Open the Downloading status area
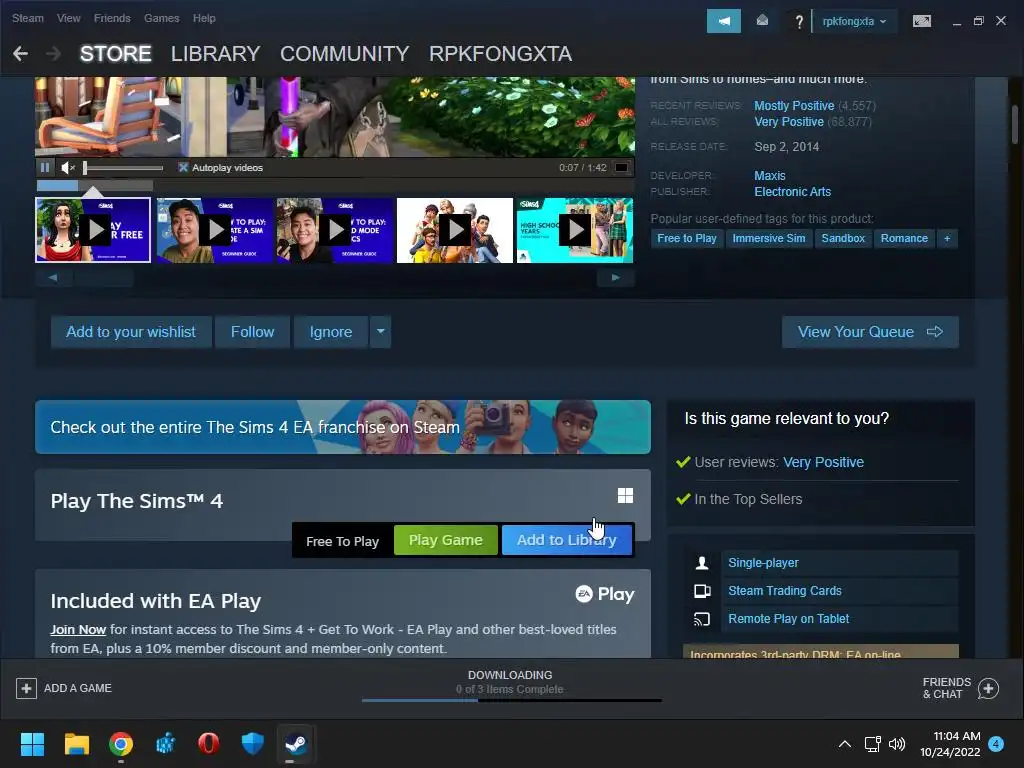The image size is (1024, 768). [x=510, y=684]
